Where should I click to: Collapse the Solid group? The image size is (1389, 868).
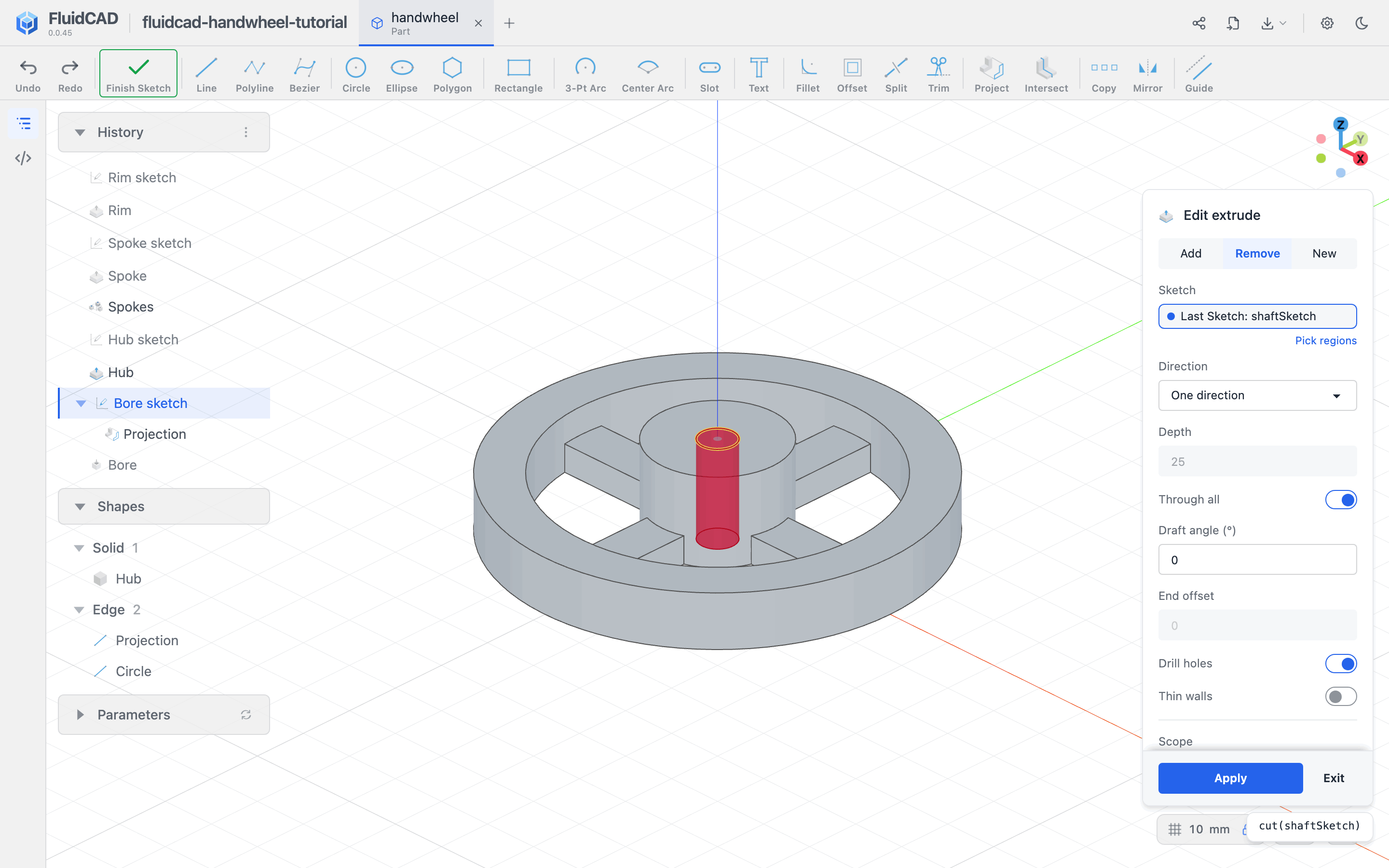click(79, 548)
